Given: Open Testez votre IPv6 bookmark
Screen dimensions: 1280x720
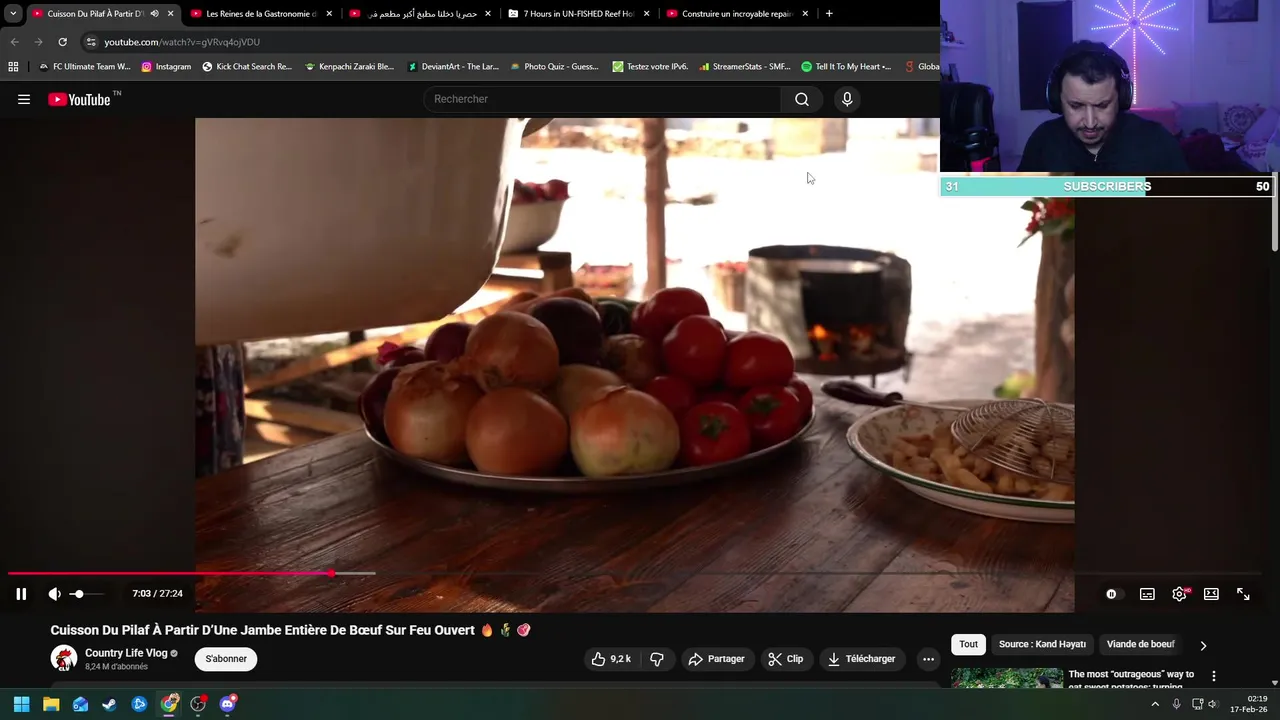Looking at the screenshot, I should pos(650,67).
